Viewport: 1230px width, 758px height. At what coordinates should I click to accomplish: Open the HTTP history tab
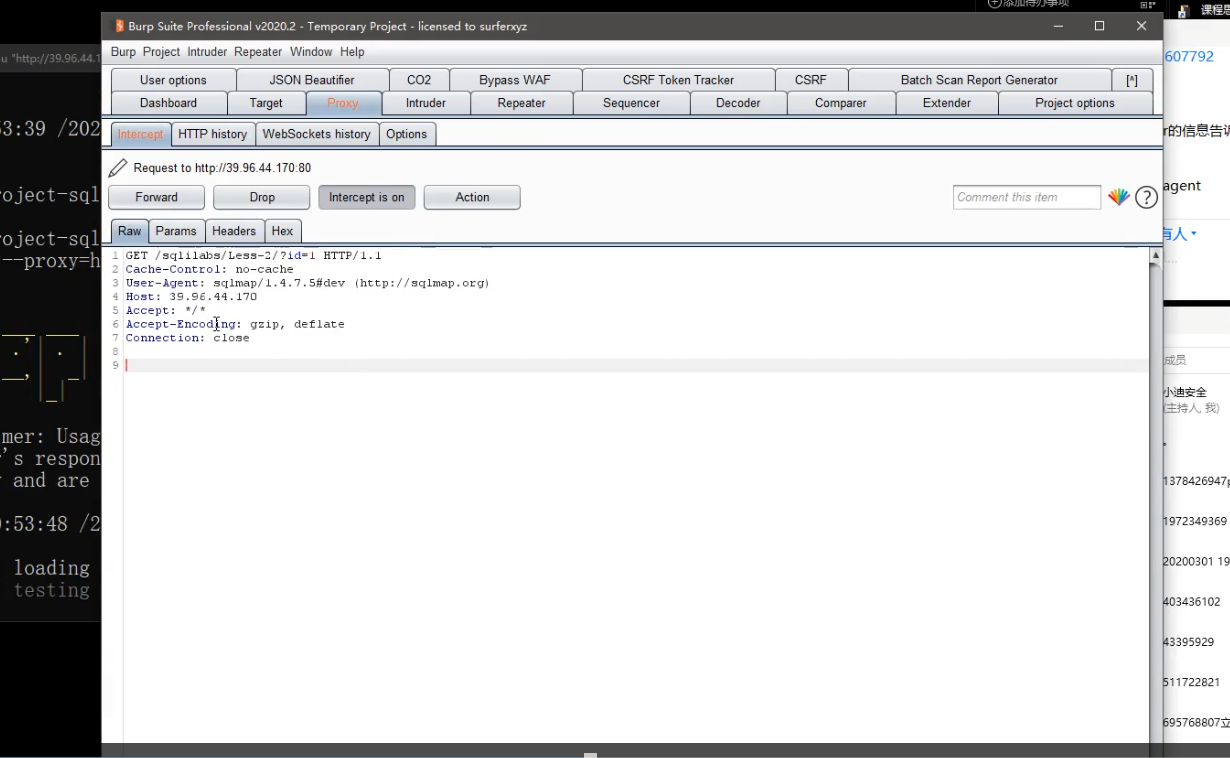[x=213, y=133]
